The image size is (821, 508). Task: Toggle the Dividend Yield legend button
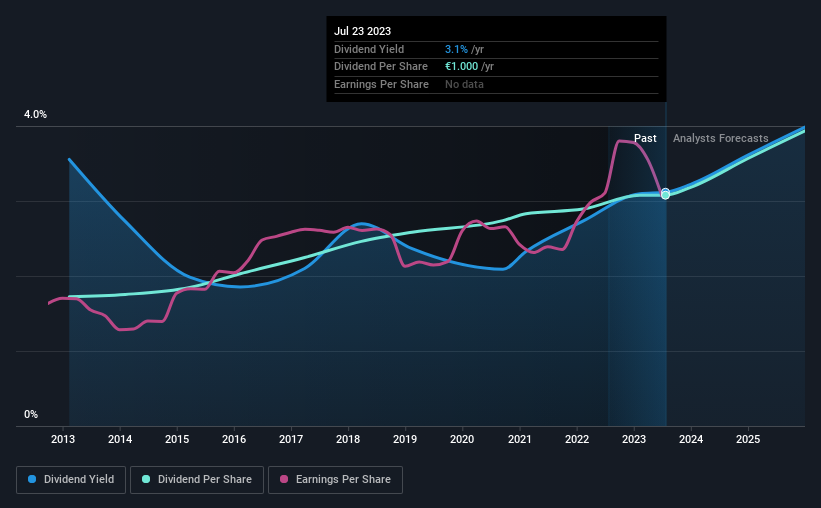click(71, 480)
